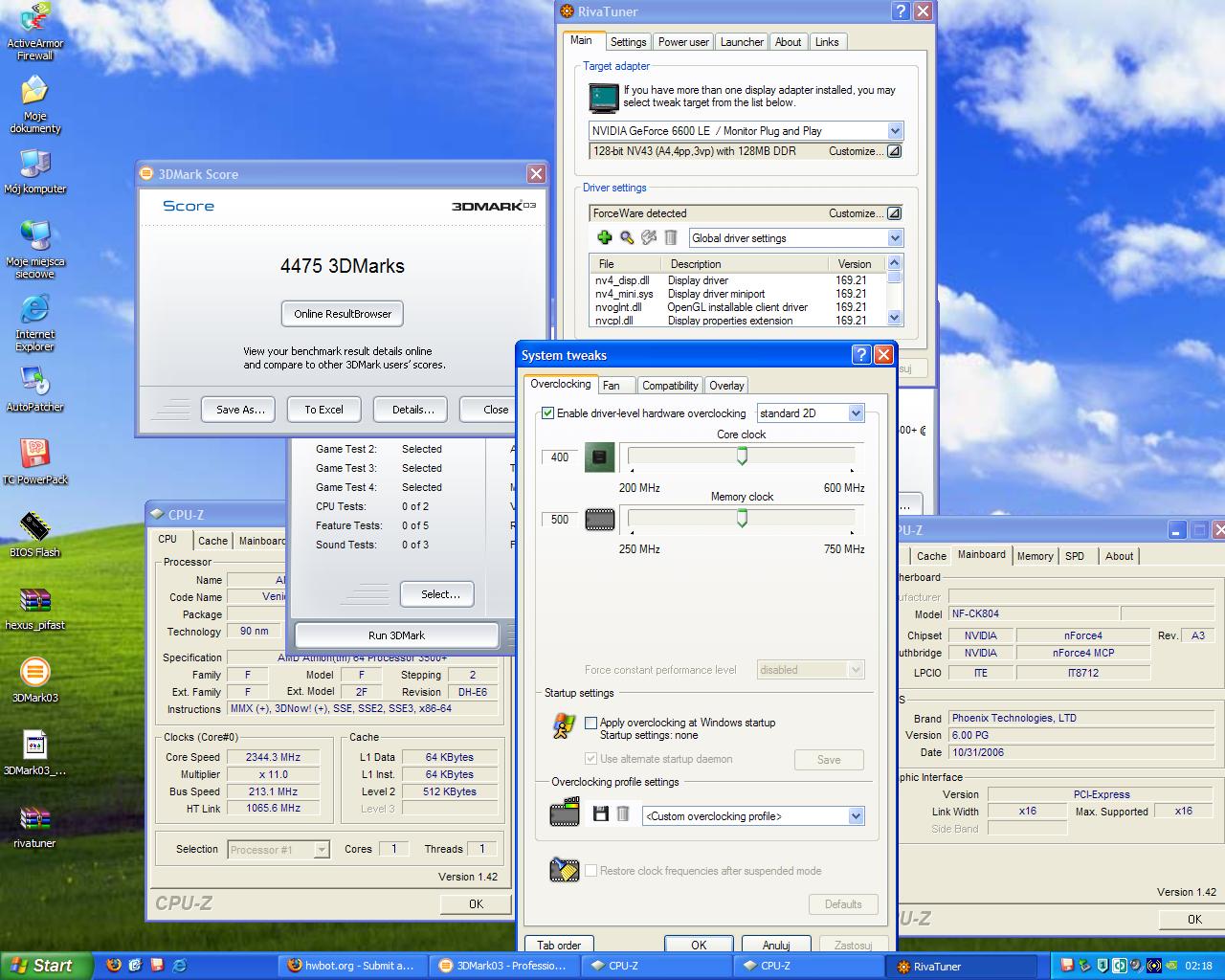Screen dimensions: 1225x980
Task: Click the trash bin icon in Driver settings
Action: (671, 237)
